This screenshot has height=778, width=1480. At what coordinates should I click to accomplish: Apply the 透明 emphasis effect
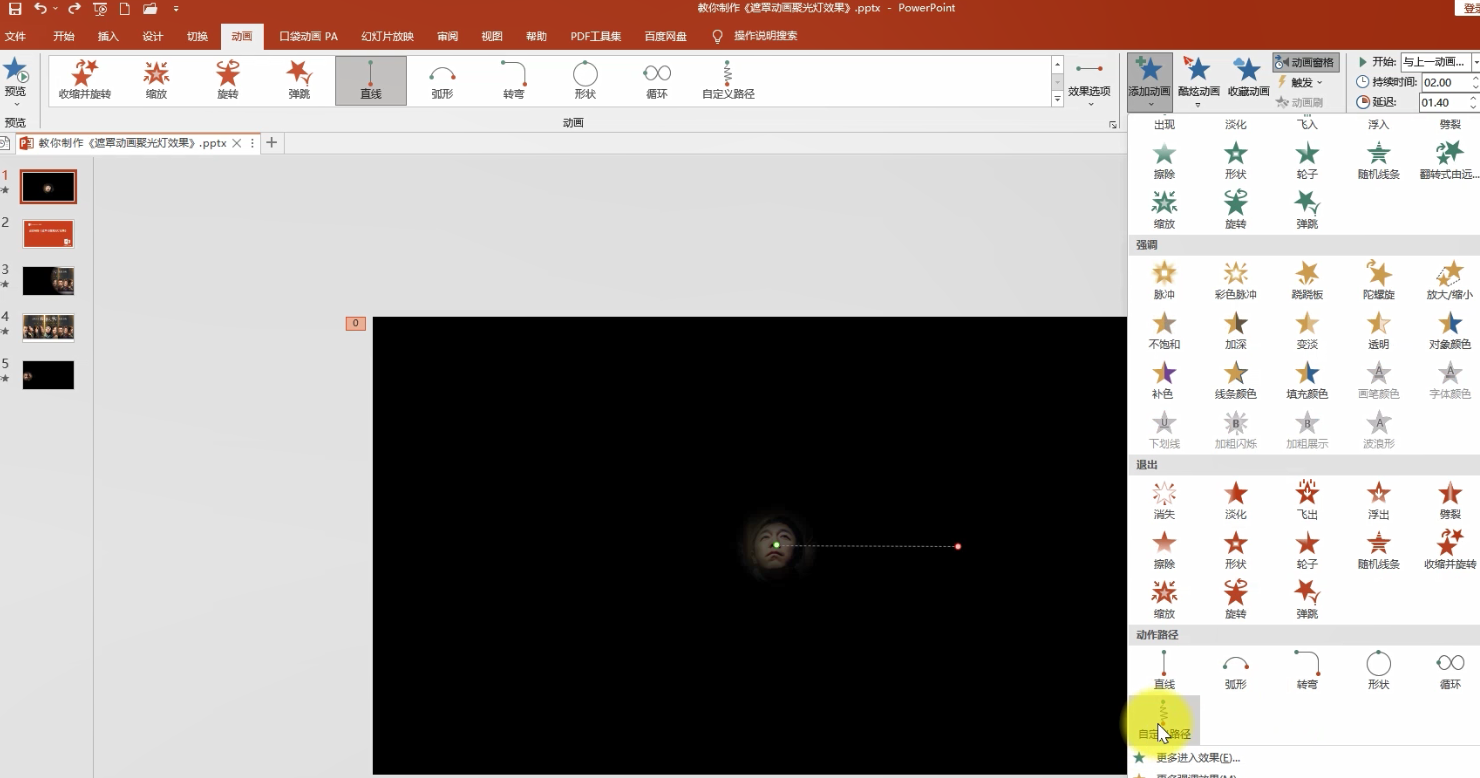[1379, 330]
